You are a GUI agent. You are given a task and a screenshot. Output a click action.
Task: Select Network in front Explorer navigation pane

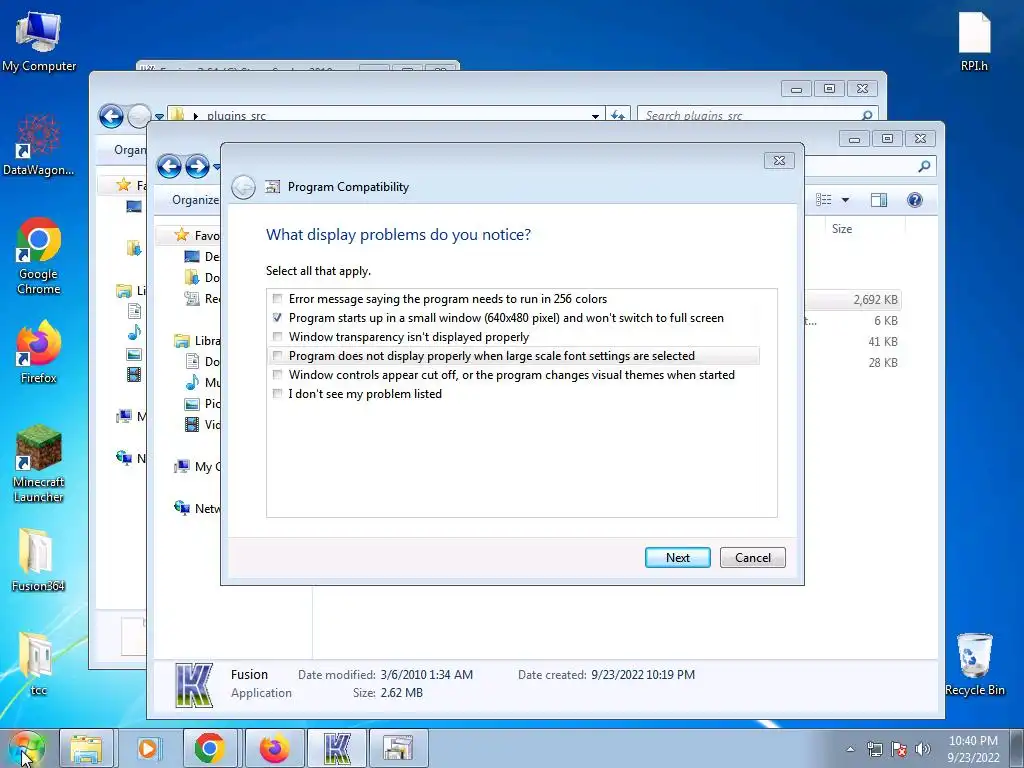[x=199, y=508]
